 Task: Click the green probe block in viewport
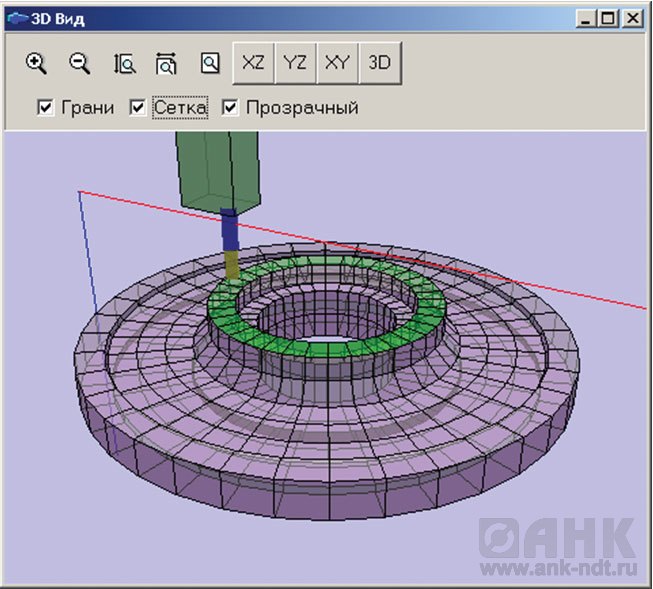[217, 168]
